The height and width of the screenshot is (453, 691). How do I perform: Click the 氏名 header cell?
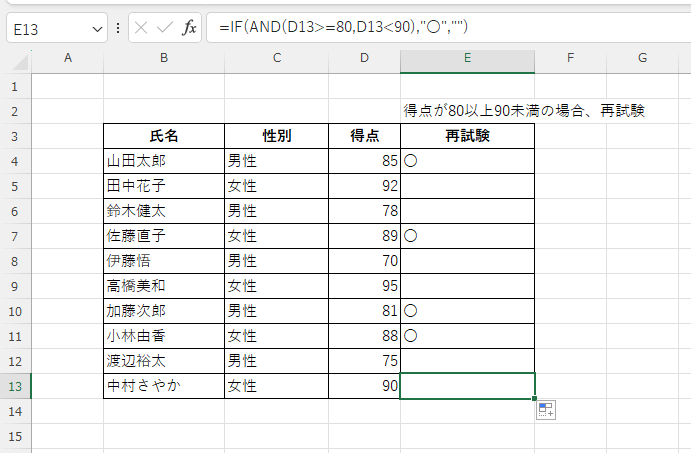coord(164,136)
